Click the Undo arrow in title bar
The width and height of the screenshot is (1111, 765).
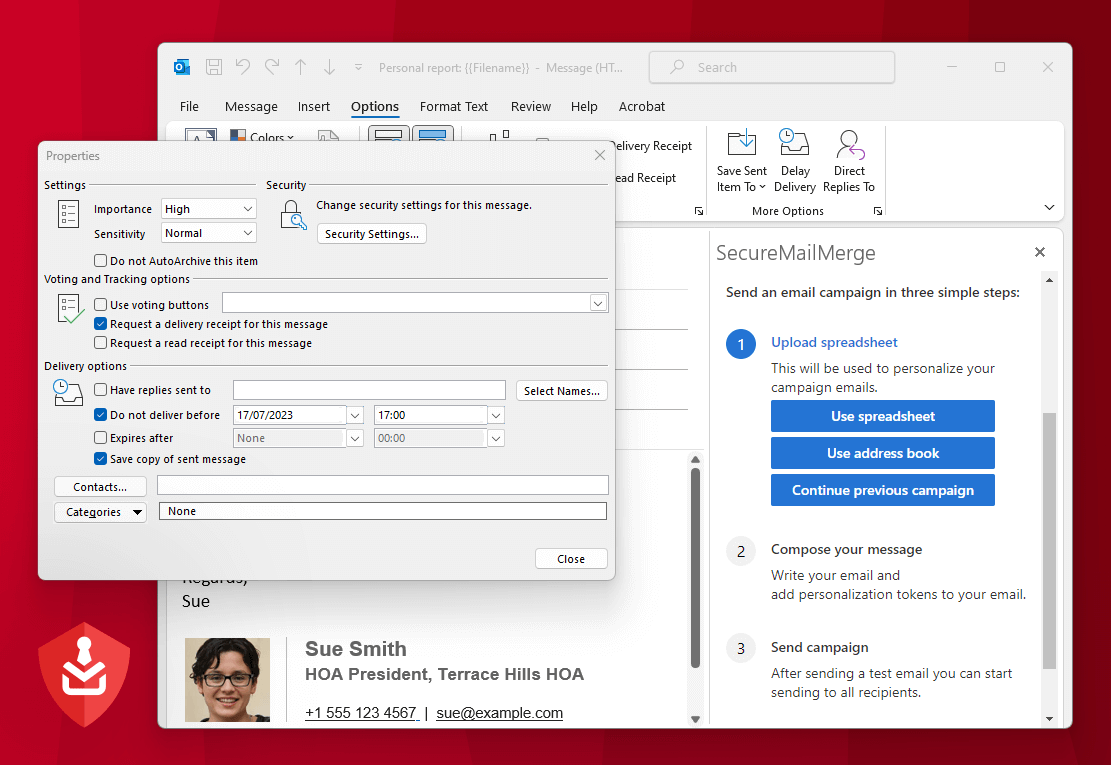click(x=242, y=67)
